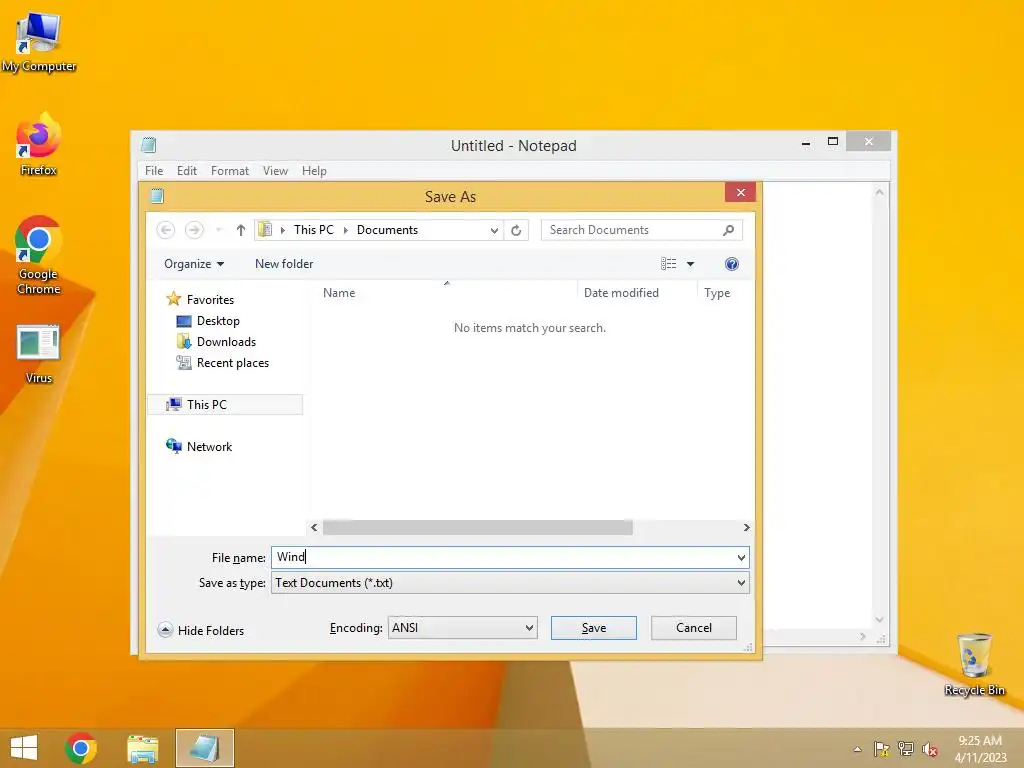
Task: Open the previous locations dropdown
Action: point(494,230)
